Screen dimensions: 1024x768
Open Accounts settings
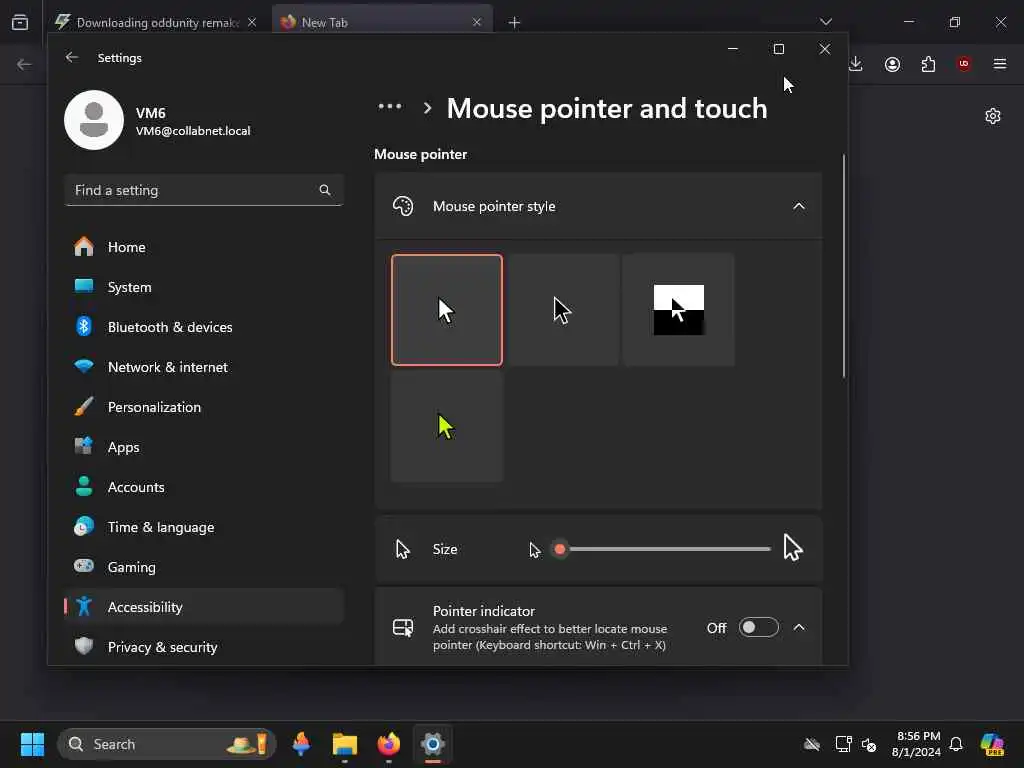coord(204,487)
